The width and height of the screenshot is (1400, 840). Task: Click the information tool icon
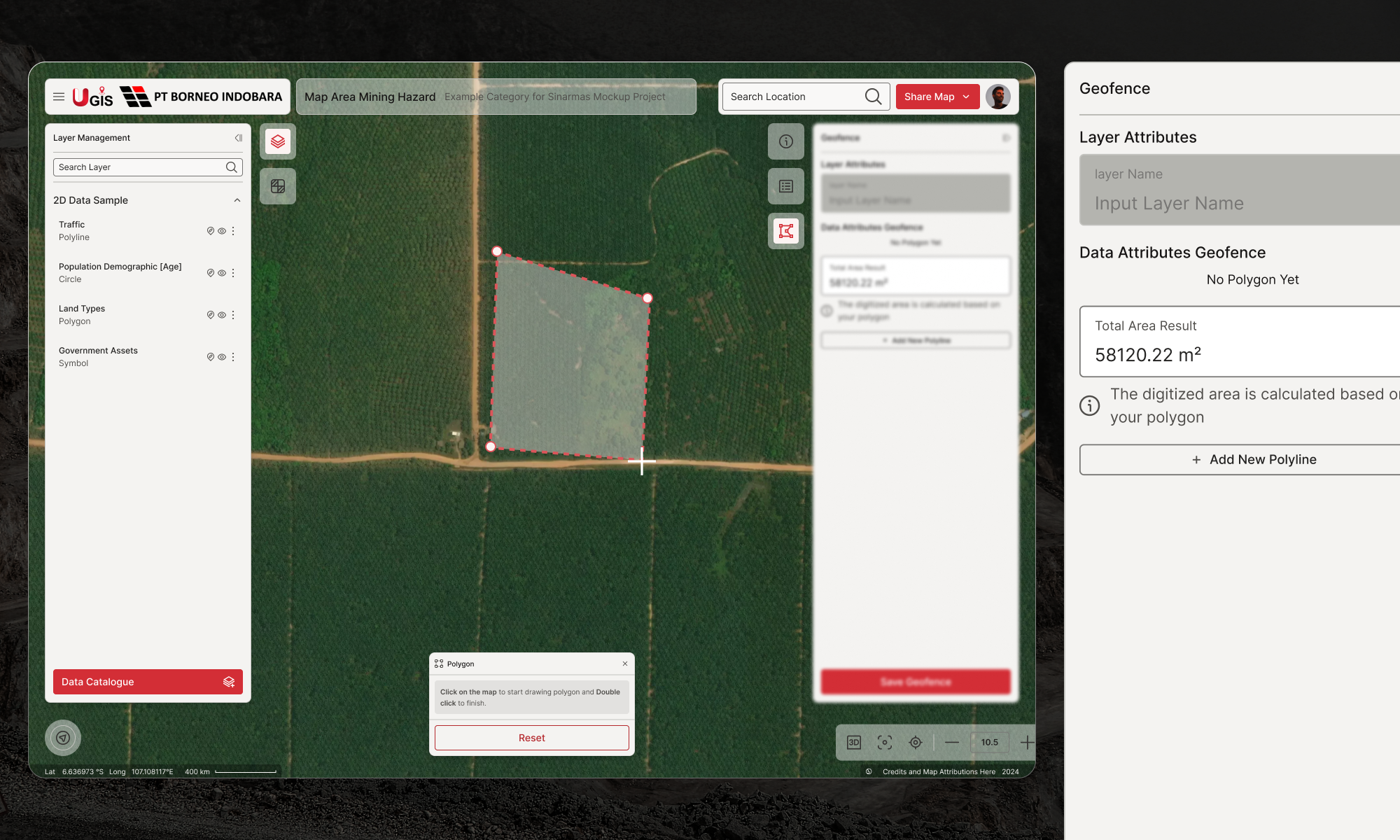[x=786, y=141]
